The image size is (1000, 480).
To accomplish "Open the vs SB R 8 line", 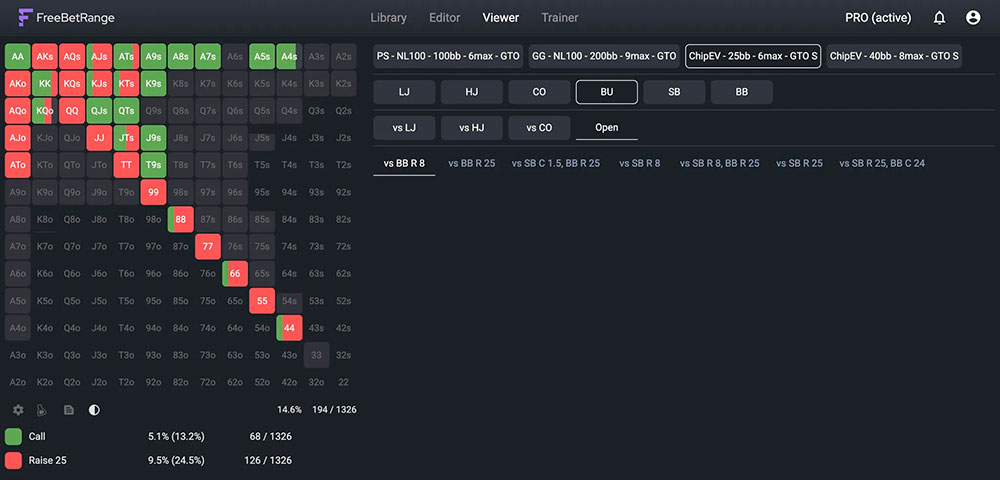I will [x=640, y=163].
